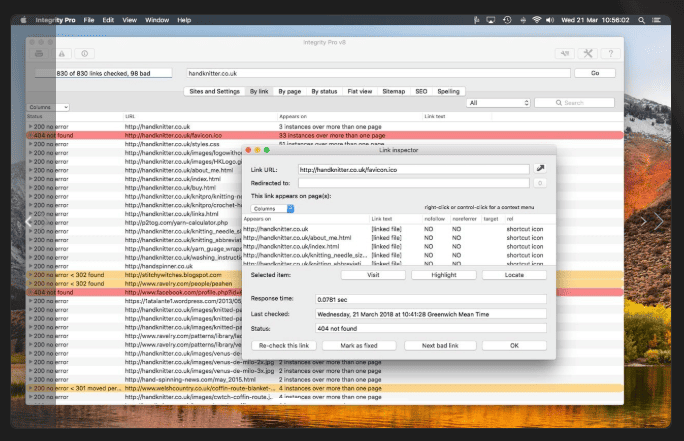Click the Link URL field
The height and width of the screenshot is (441, 684).
point(414,170)
